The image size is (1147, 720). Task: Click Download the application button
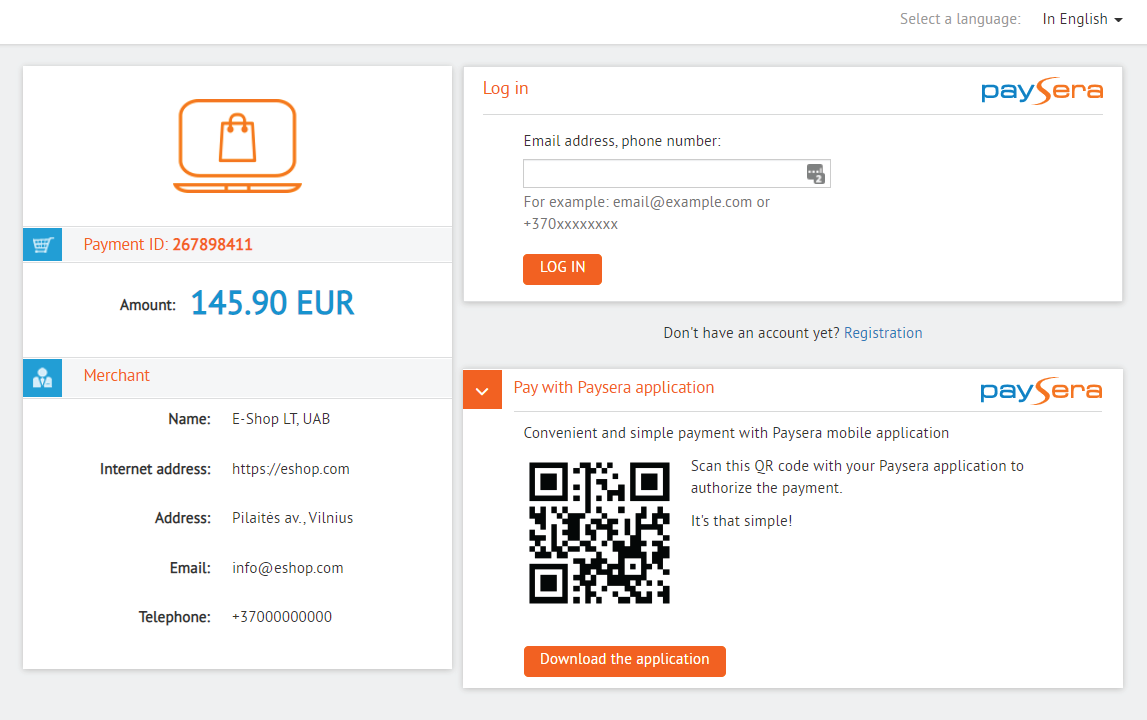(x=624, y=660)
